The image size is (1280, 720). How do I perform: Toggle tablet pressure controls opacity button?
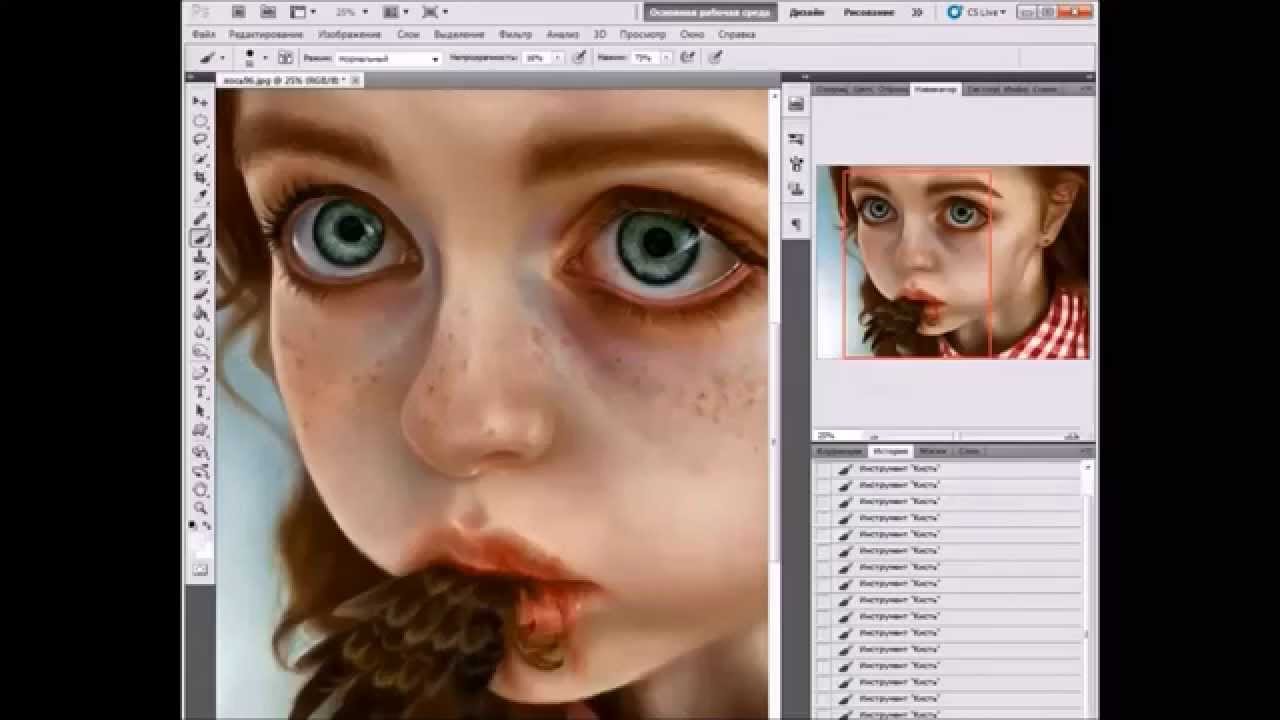click(579, 58)
